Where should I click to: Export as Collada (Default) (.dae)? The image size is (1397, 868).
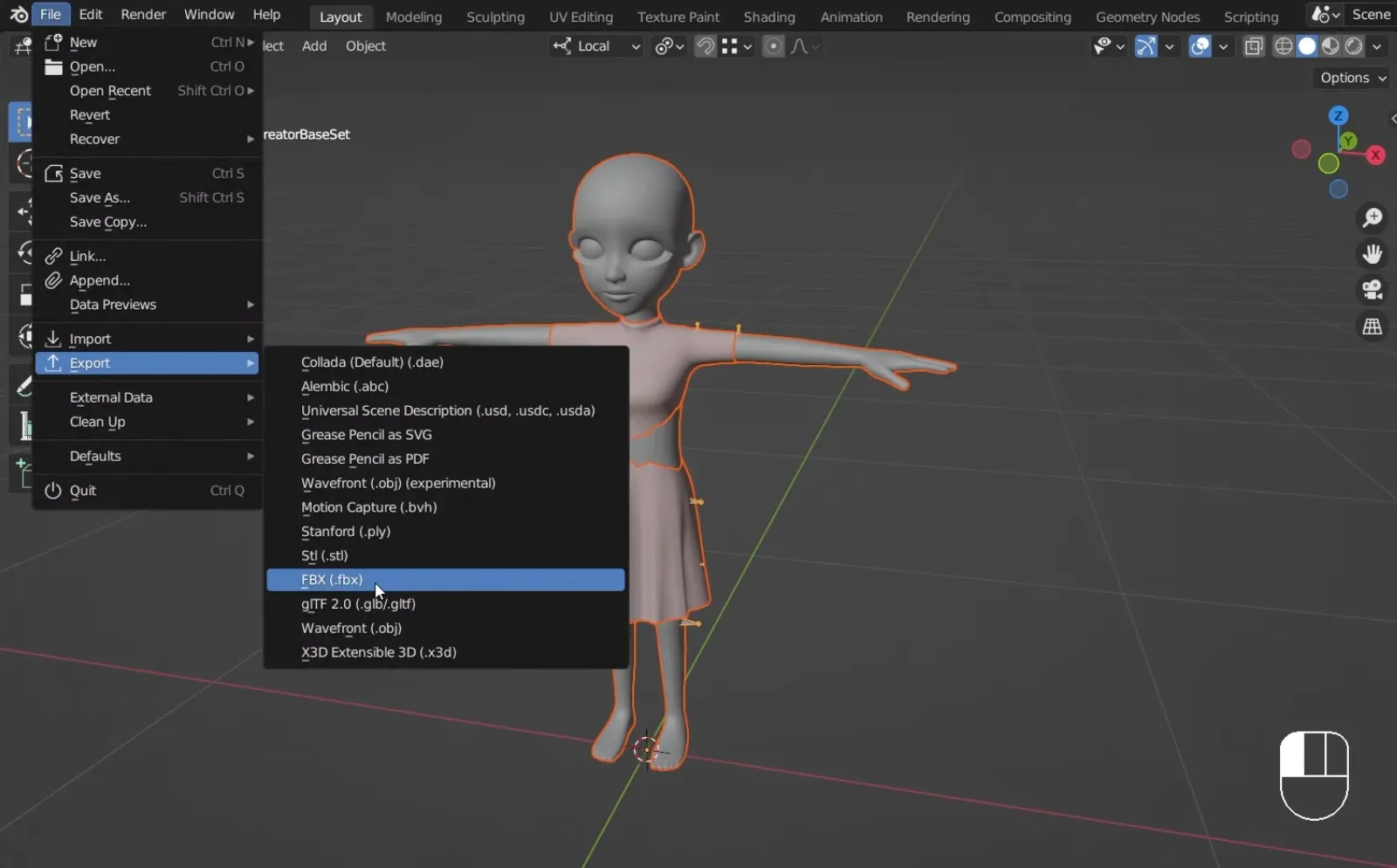445,362
